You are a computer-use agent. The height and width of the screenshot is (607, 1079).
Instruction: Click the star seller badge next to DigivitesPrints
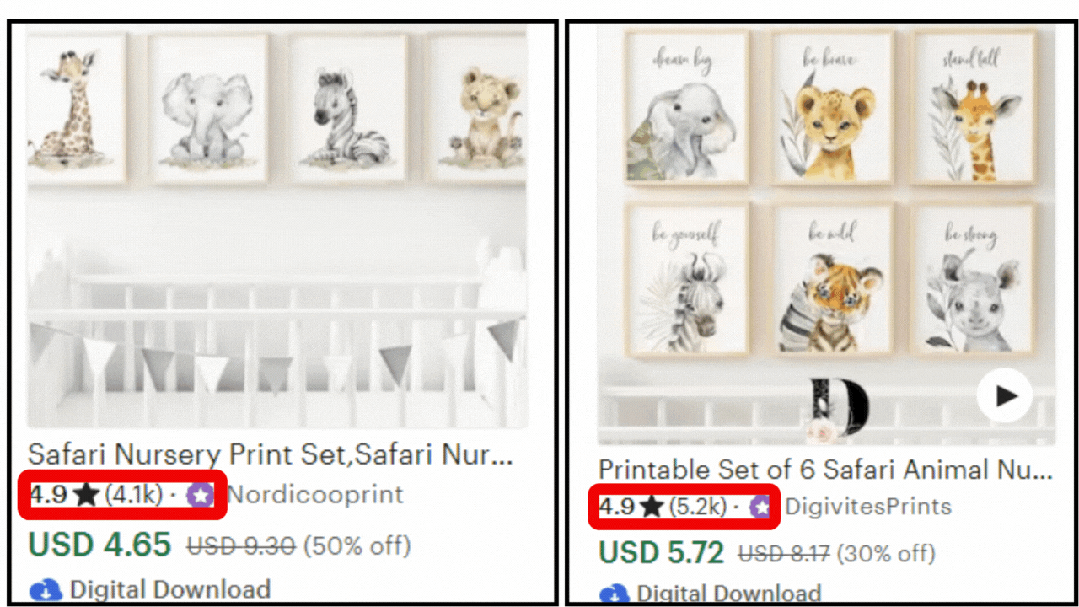761,507
